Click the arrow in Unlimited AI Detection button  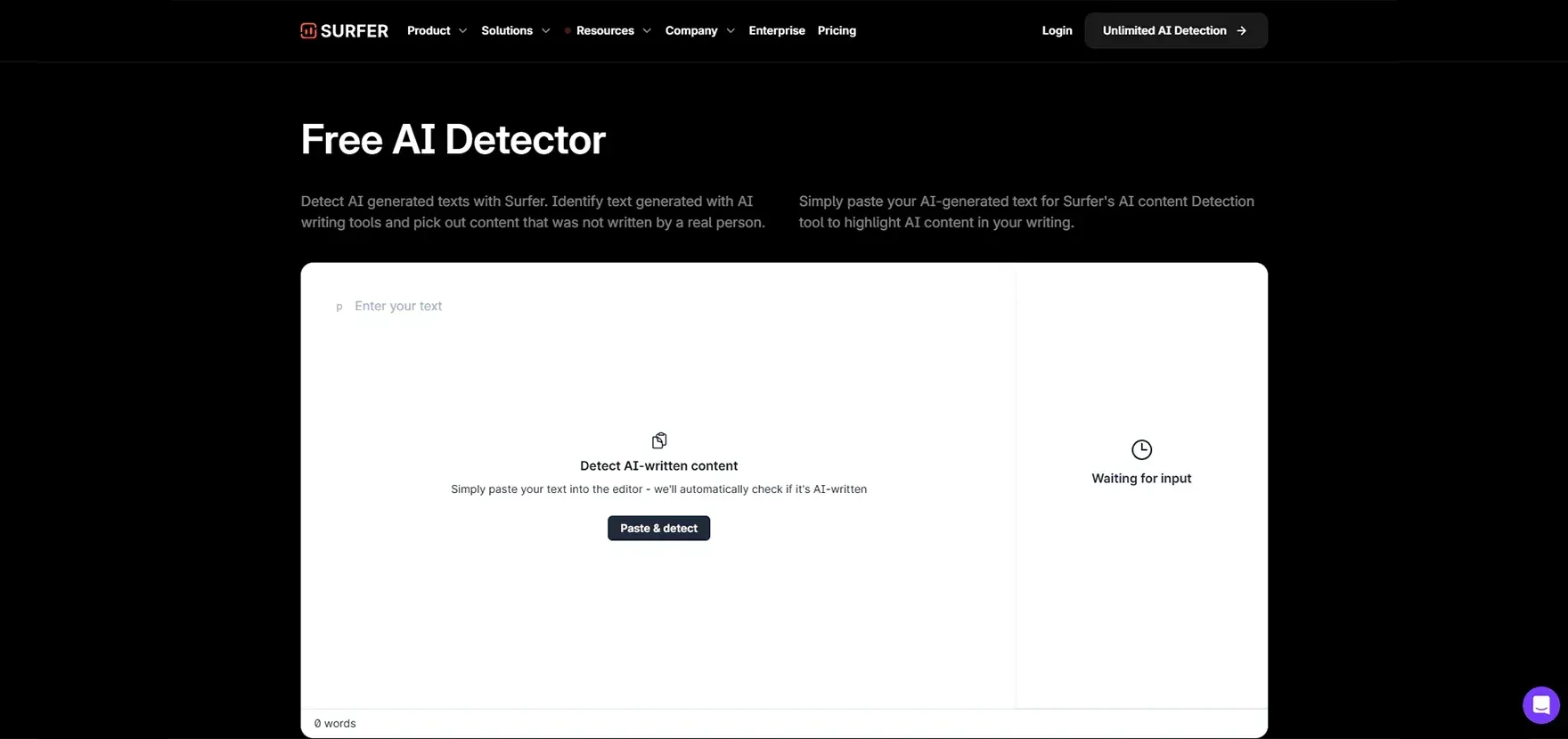pos(1242,30)
